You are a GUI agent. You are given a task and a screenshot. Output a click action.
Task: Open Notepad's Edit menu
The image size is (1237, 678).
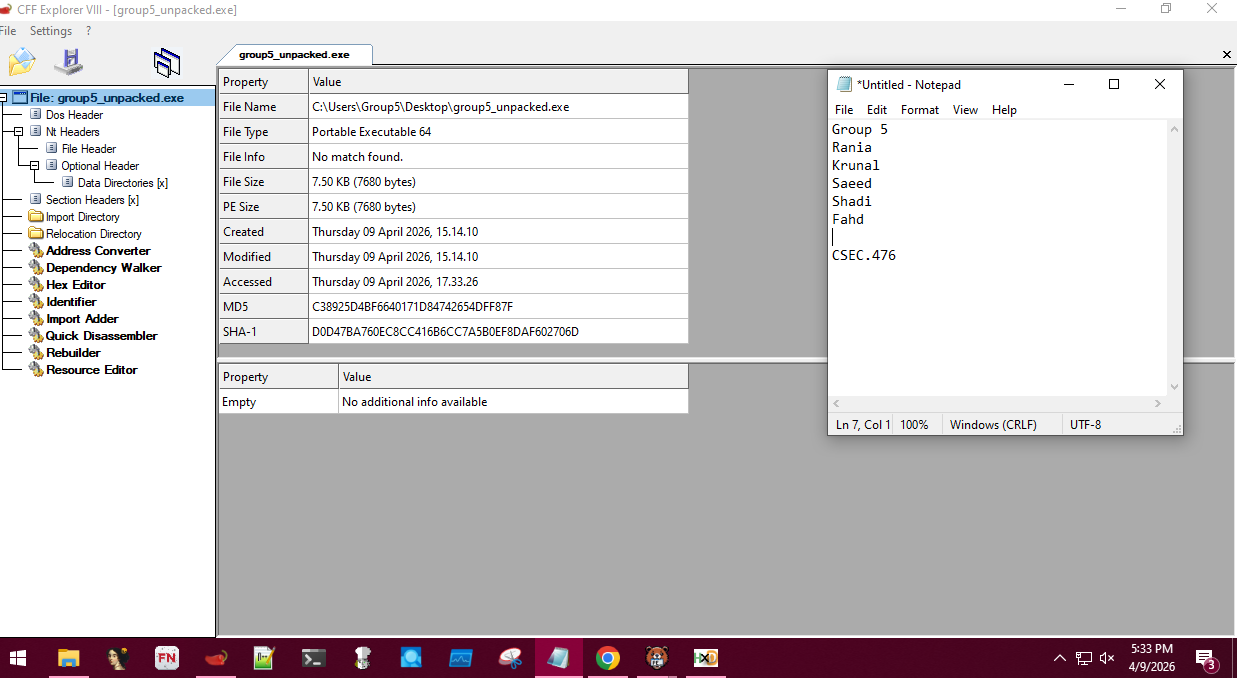[x=877, y=110]
